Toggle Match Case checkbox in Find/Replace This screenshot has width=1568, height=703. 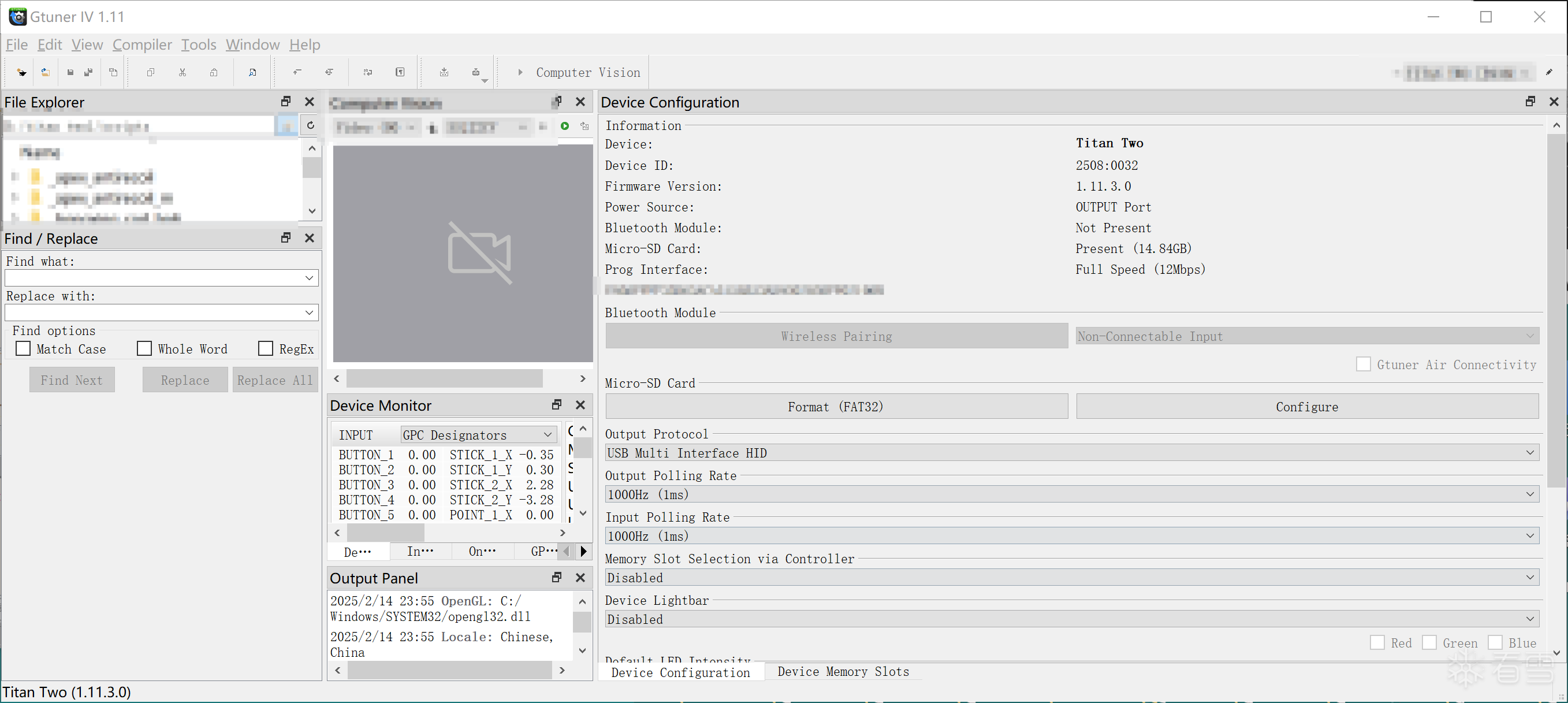click(23, 349)
